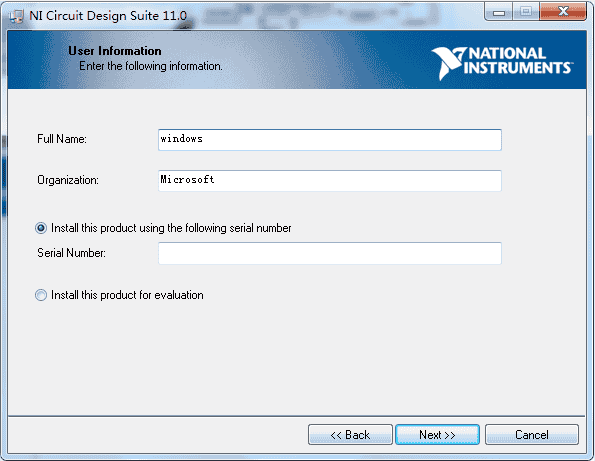
Task: Click the Organization input field
Action: [x=330, y=181]
